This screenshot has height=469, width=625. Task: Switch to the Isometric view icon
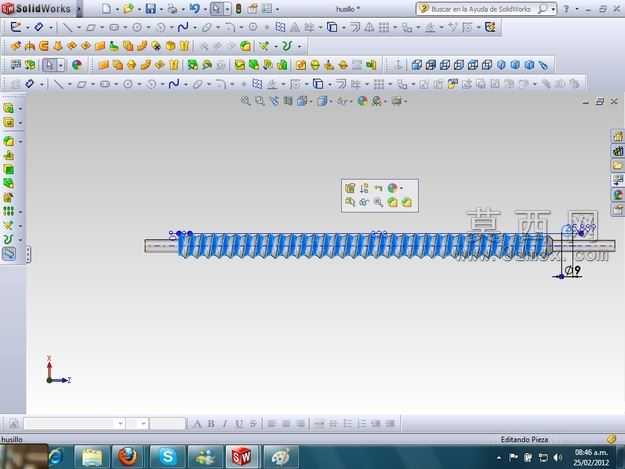501,65
